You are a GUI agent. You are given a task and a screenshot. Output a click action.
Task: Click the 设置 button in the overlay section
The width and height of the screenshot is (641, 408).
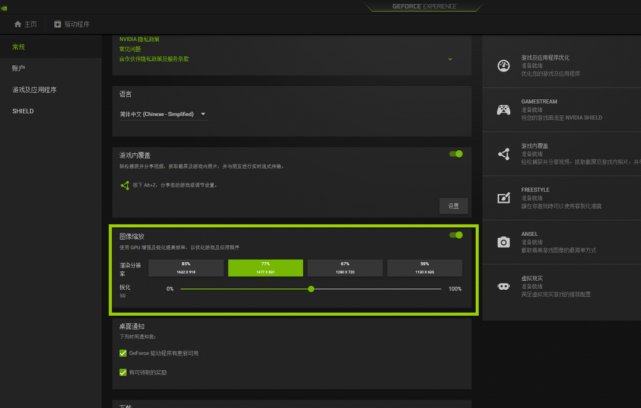453,206
